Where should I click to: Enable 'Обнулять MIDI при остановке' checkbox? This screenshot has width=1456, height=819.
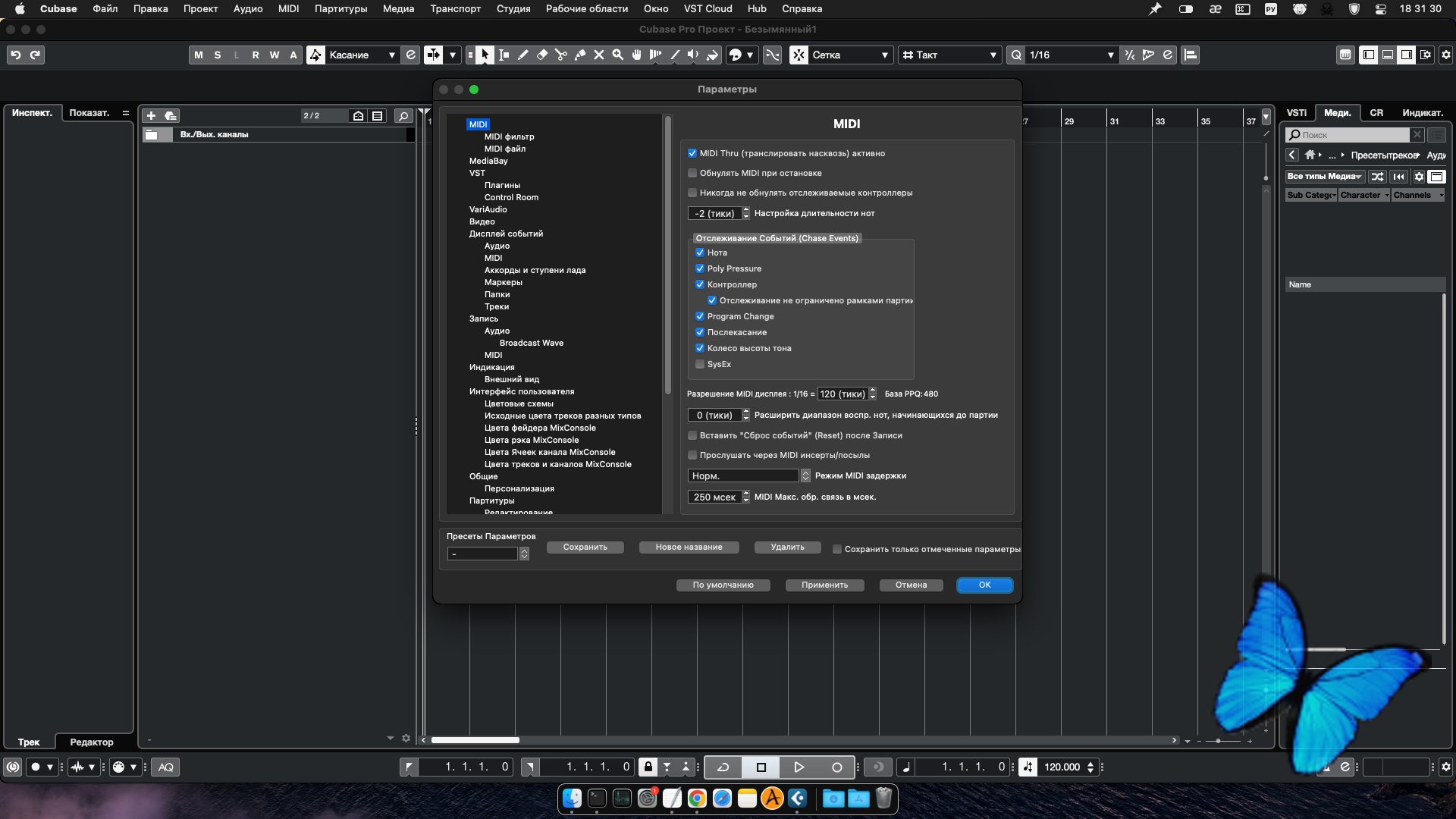692,173
